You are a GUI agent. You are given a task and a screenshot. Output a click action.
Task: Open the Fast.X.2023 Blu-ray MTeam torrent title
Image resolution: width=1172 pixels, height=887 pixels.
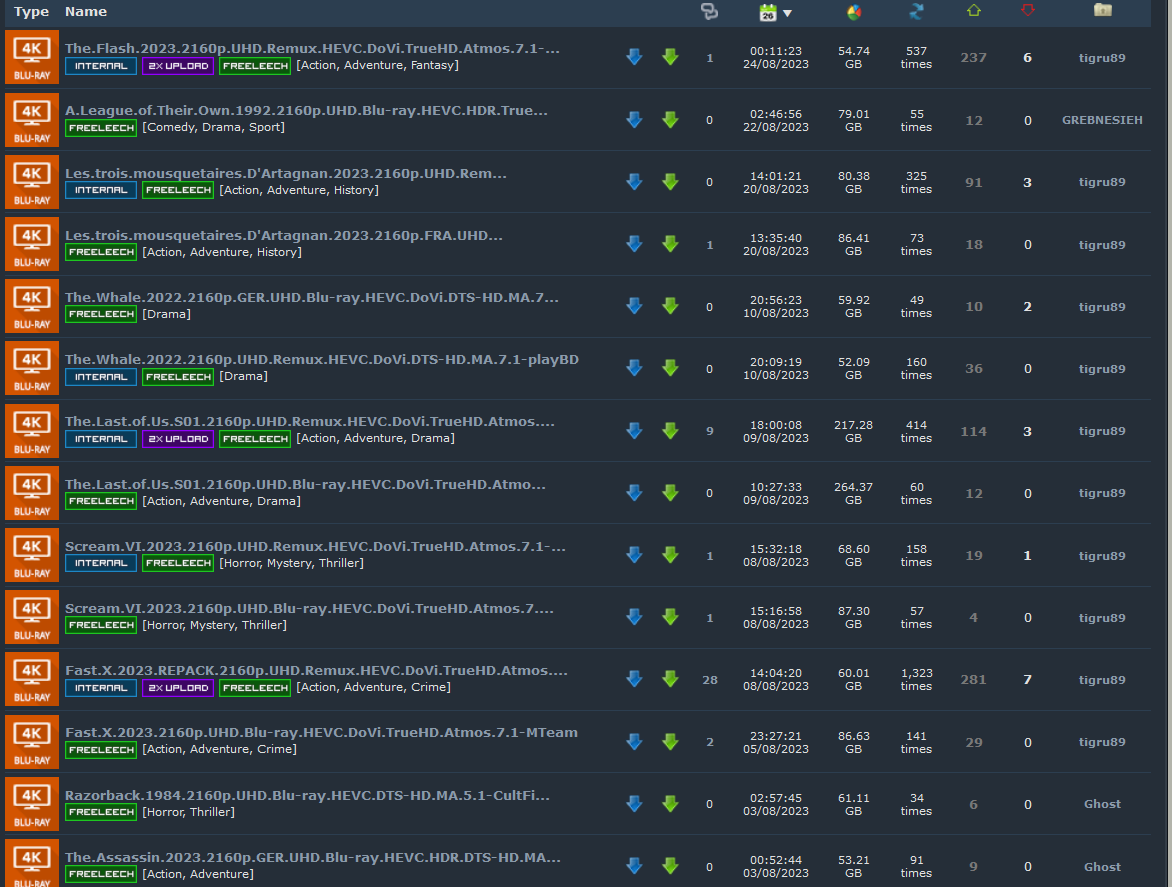pyautogui.click(x=321, y=732)
